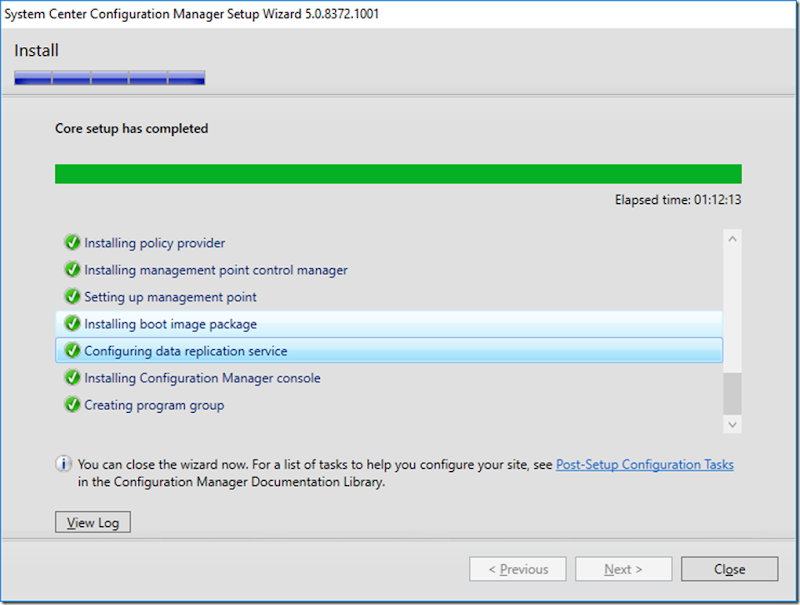Click the green check icon beside Installing policy provider
800x605 pixels.
point(72,243)
